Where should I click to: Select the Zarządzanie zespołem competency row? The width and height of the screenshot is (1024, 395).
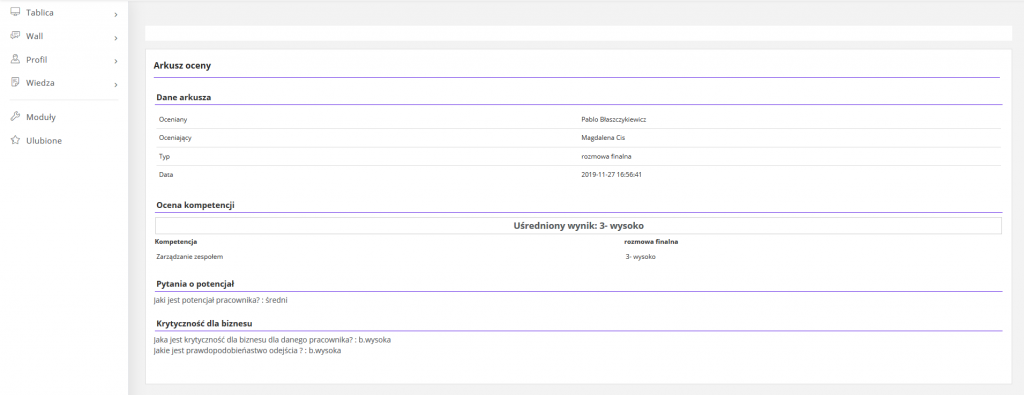578,257
